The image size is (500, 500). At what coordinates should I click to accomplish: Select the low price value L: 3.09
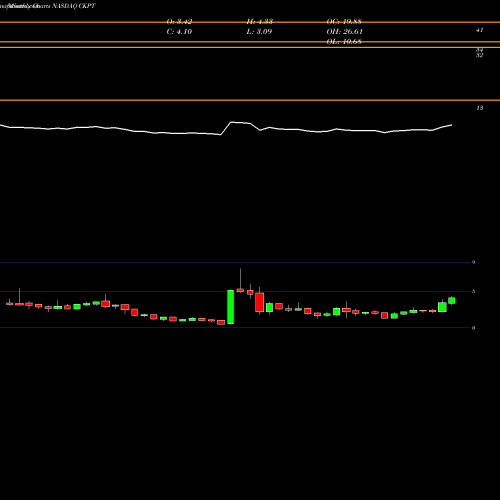pos(259,32)
